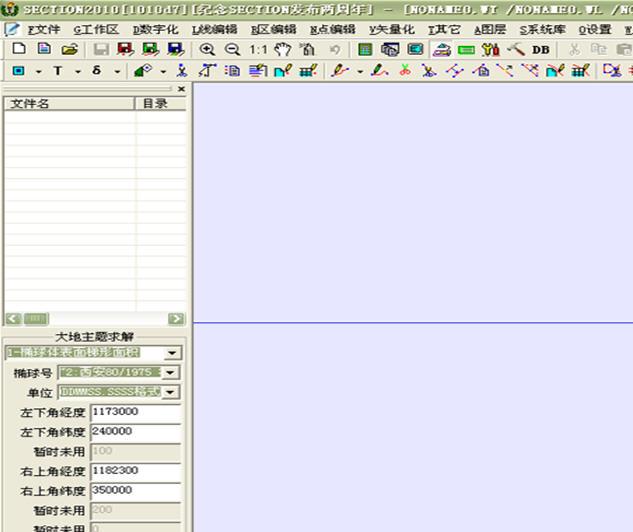Click the Zoom in magnifier icon
Viewport: 633px width, 532px height.
207,49
